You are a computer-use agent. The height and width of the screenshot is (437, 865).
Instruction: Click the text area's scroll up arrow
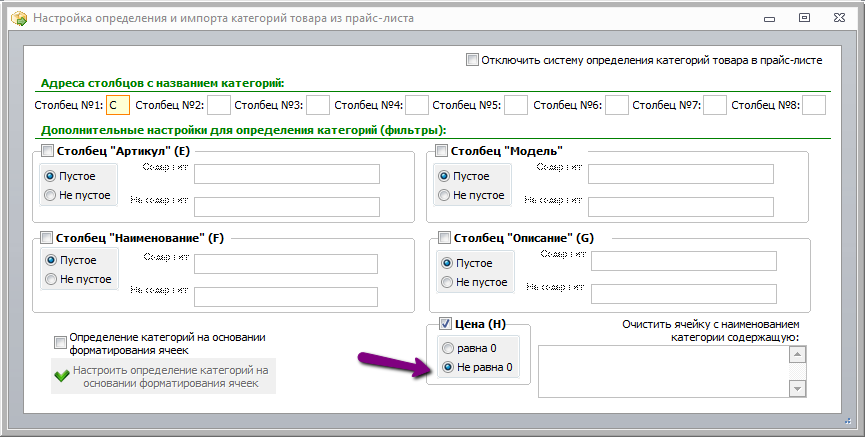[797, 354]
